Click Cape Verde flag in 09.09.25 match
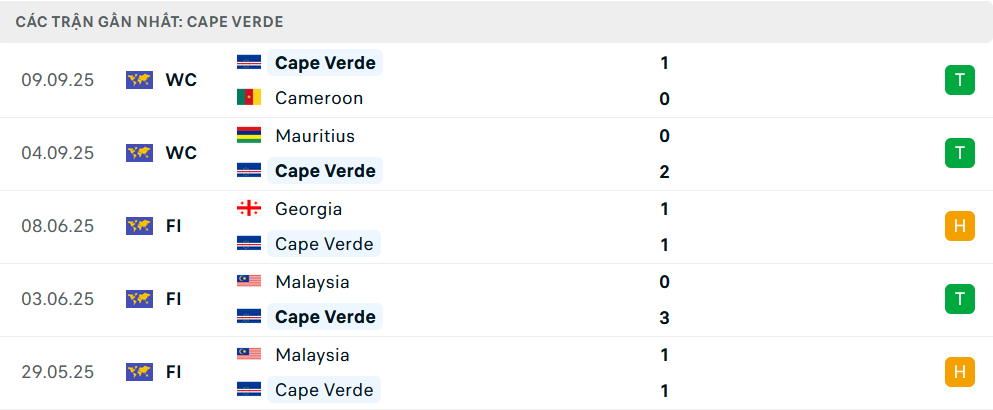 tap(249, 63)
